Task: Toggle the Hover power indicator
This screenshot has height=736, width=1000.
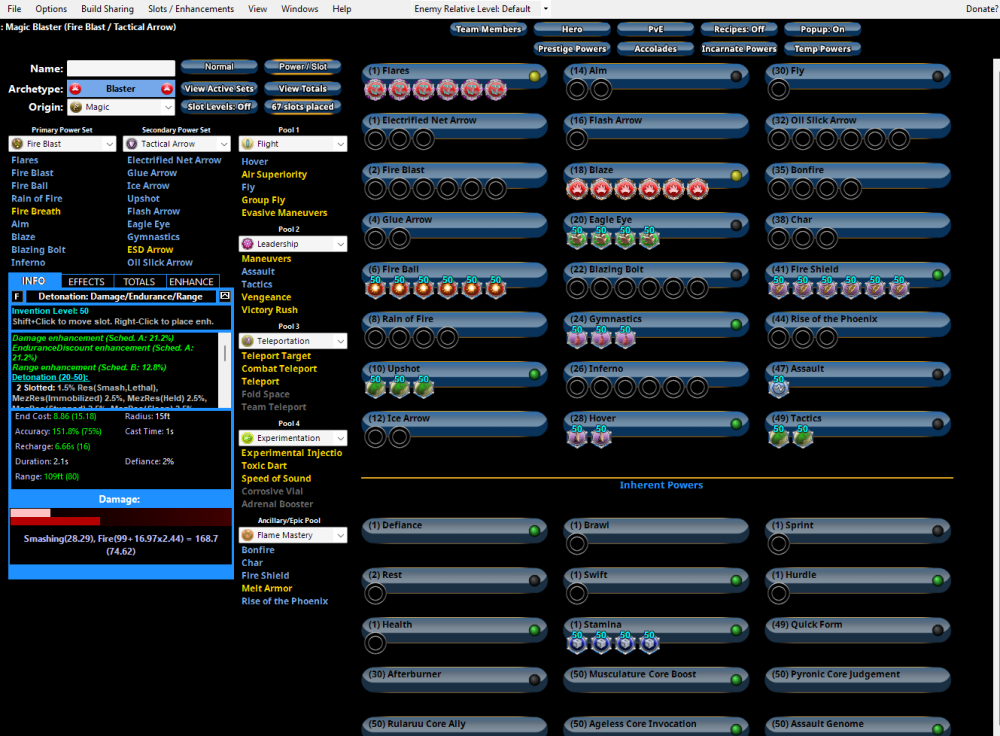Action: [736, 424]
